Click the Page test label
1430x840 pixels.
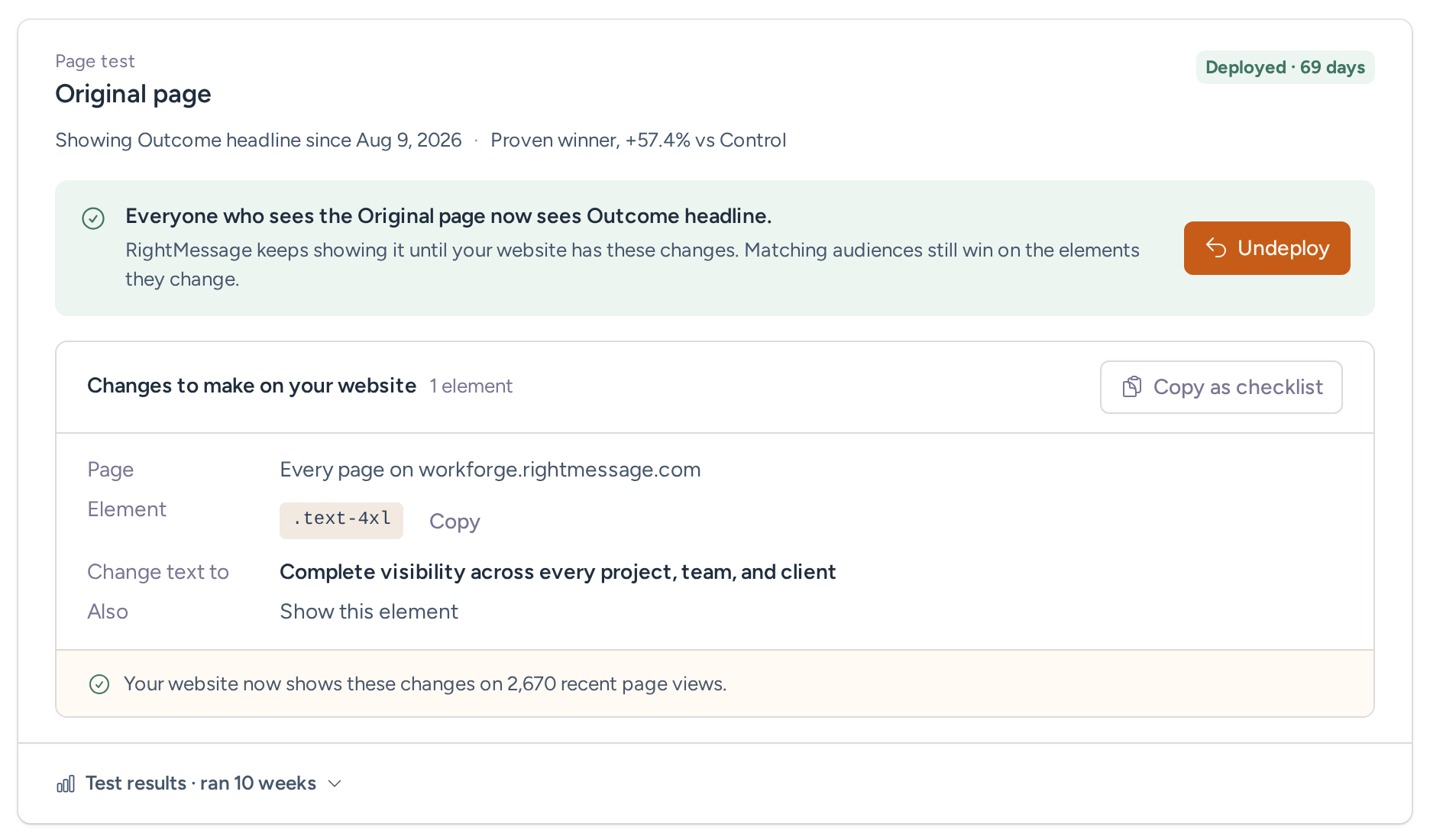(x=95, y=61)
